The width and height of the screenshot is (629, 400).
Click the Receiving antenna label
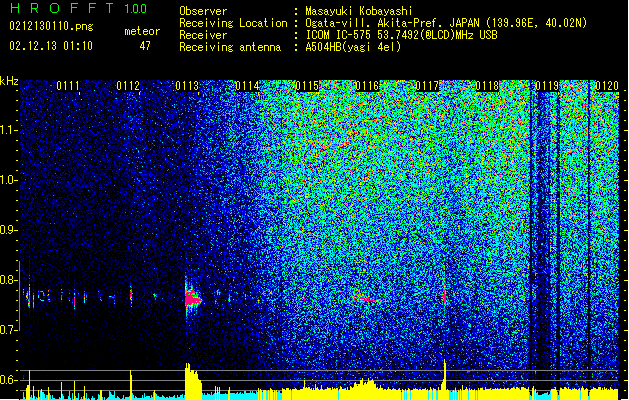pos(230,47)
